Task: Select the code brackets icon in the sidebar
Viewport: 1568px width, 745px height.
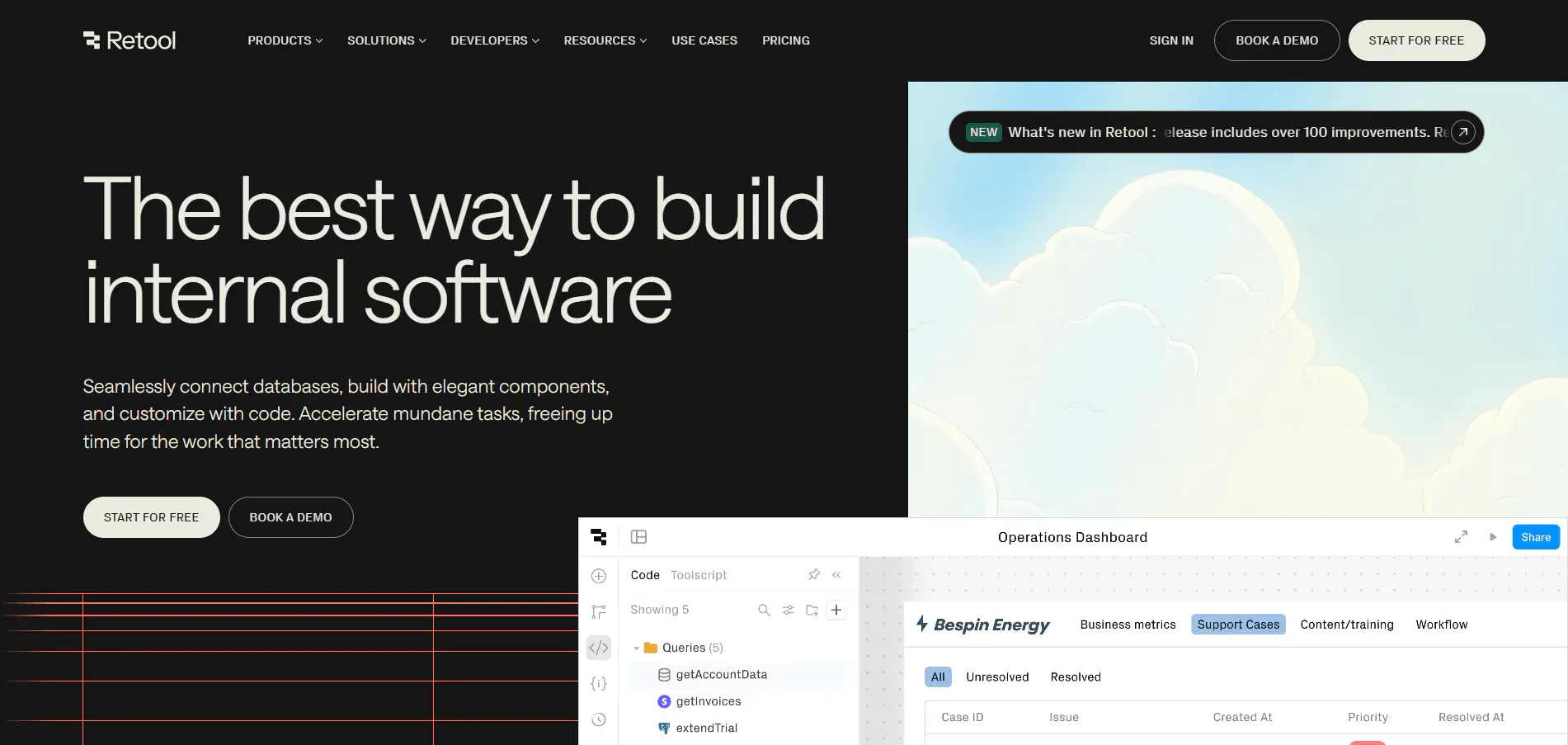Action: 599,648
